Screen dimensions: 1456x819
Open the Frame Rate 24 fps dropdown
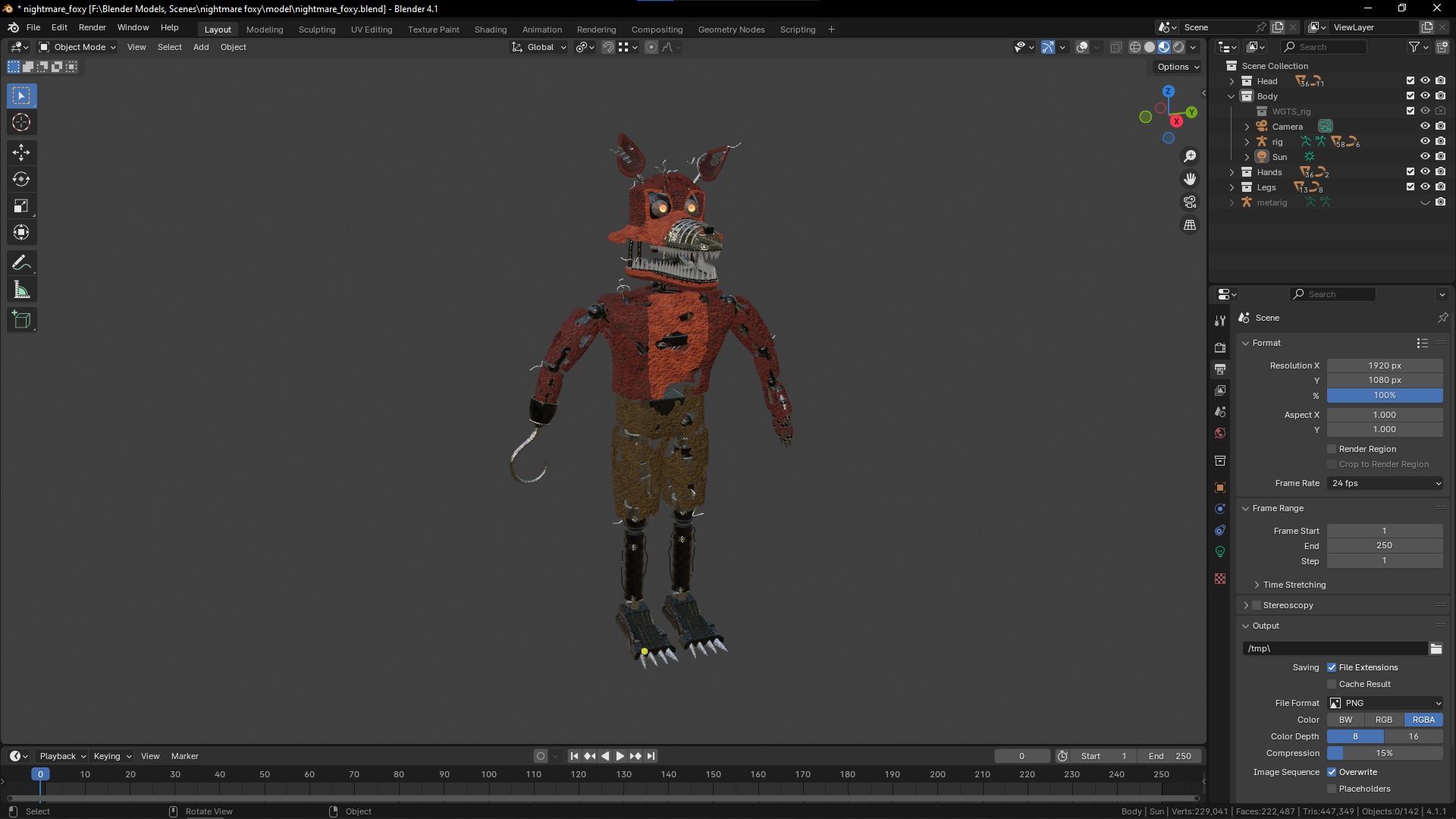1385,483
